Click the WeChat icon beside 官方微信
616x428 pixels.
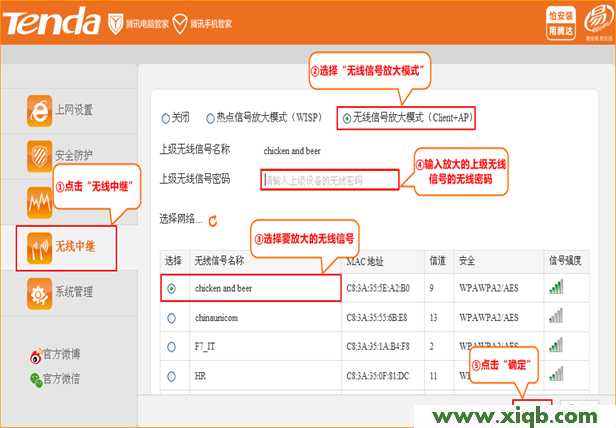(36, 380)
